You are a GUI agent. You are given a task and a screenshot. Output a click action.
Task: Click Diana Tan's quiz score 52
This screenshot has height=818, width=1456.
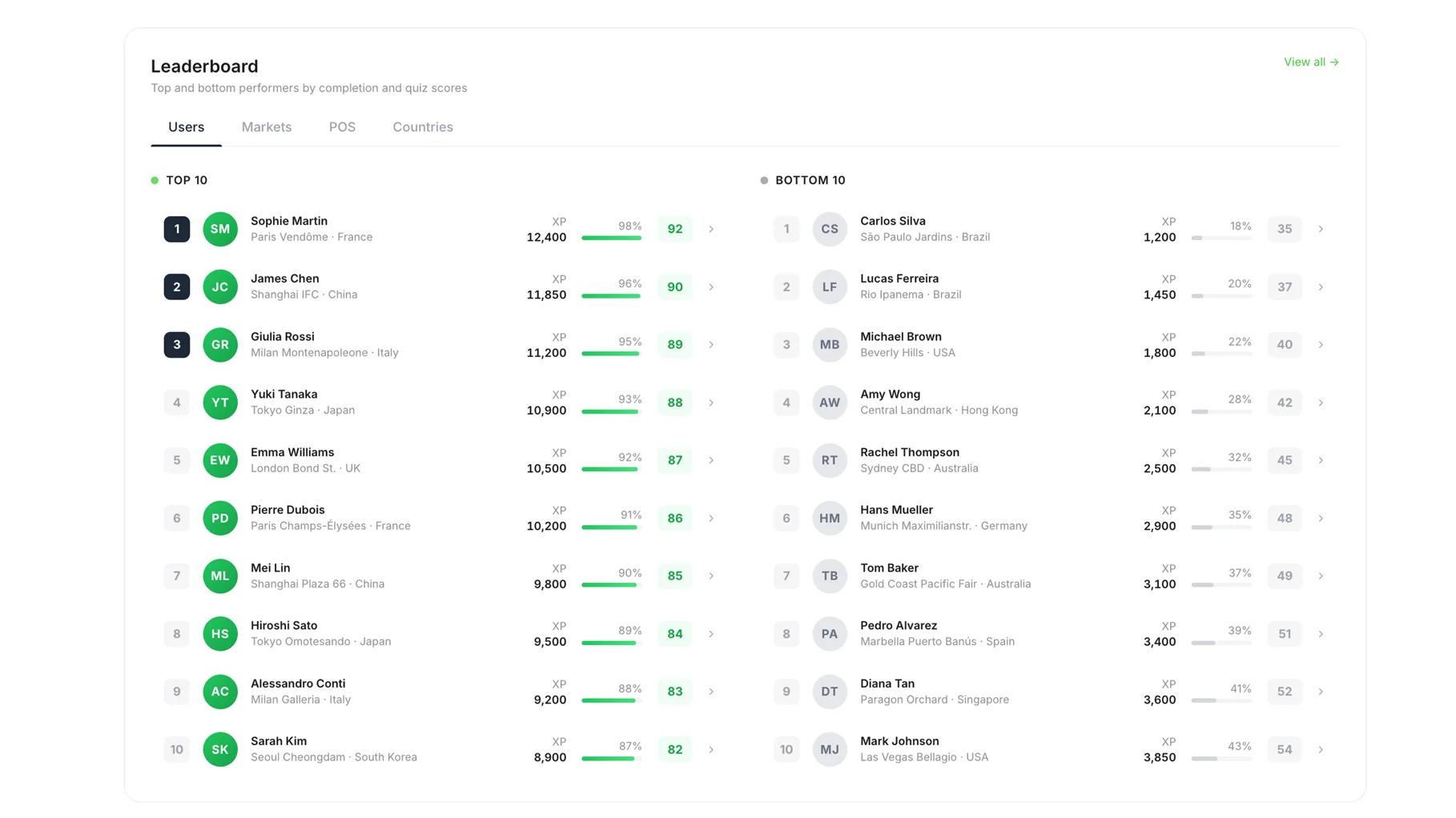click(x=1284, y=692)
